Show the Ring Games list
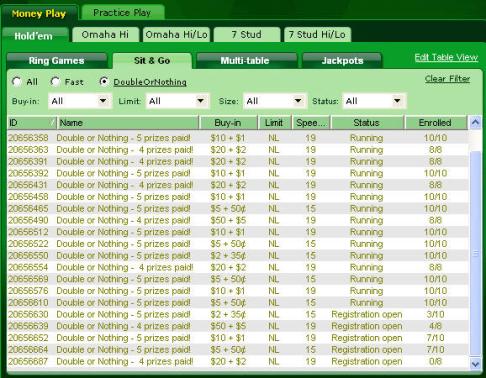The height and width of the screenshot is (378, 486). click(x=57, y=60)
